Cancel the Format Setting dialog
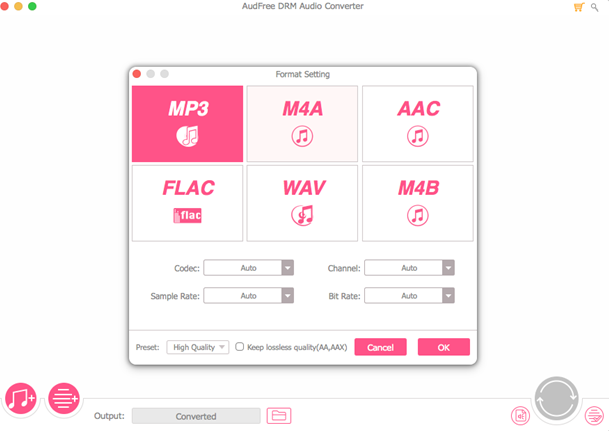This screenshot has width=609, height=431. 381,347
